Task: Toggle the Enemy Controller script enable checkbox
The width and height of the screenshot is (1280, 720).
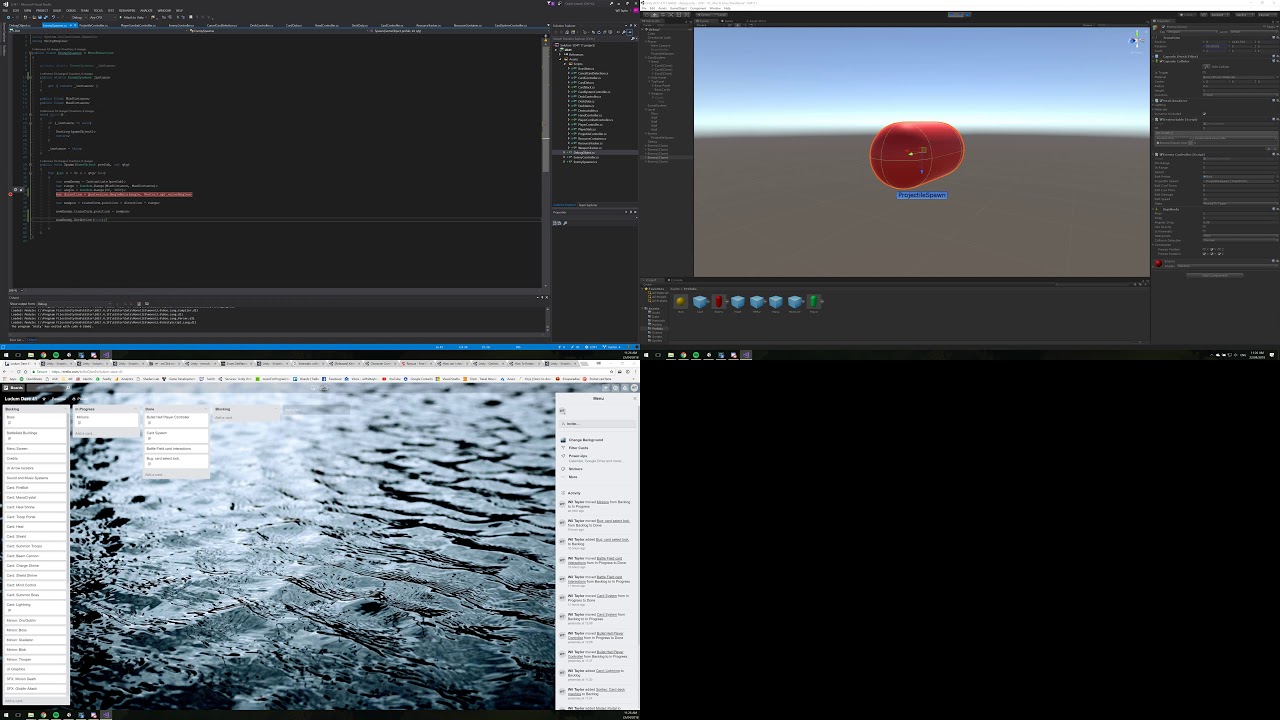Action: pos(1161,155)
